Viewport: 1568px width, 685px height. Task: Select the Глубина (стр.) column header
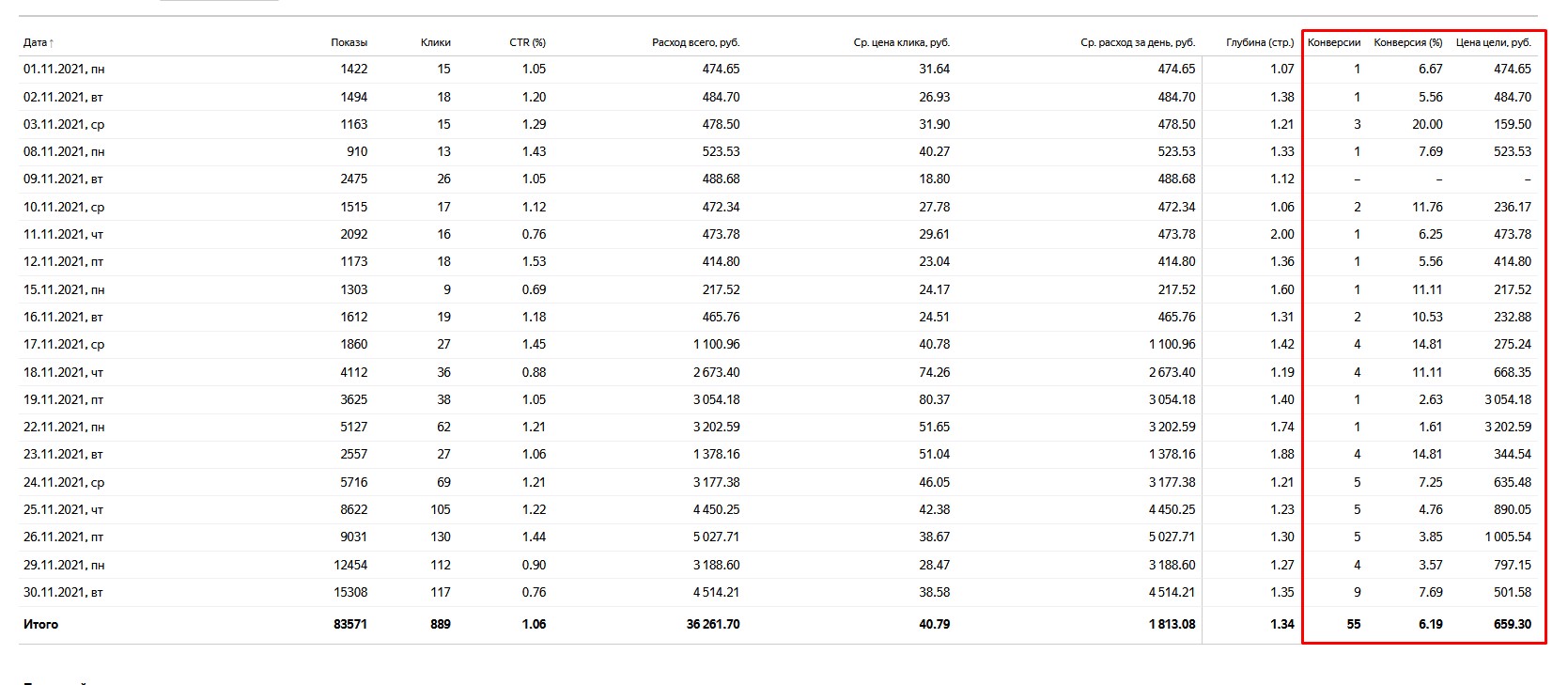1260,42
